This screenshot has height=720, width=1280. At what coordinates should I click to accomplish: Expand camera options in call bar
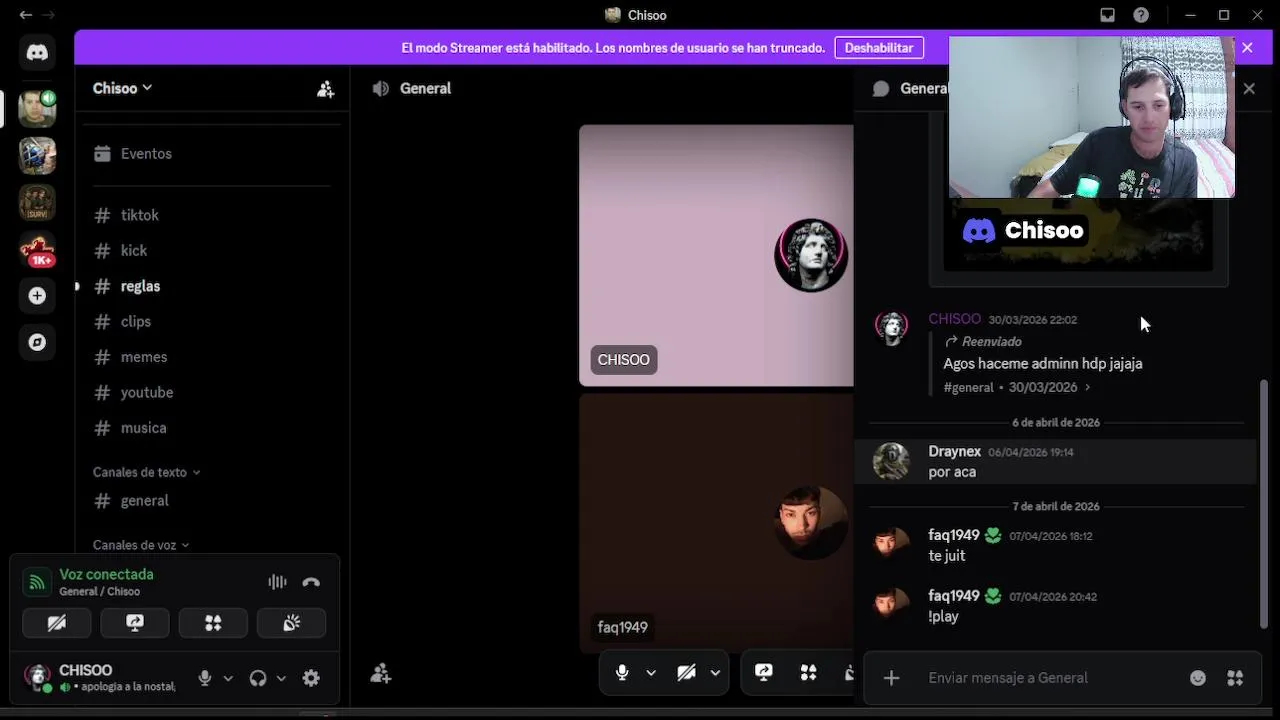pyautogui.click(x=715, y=673)
